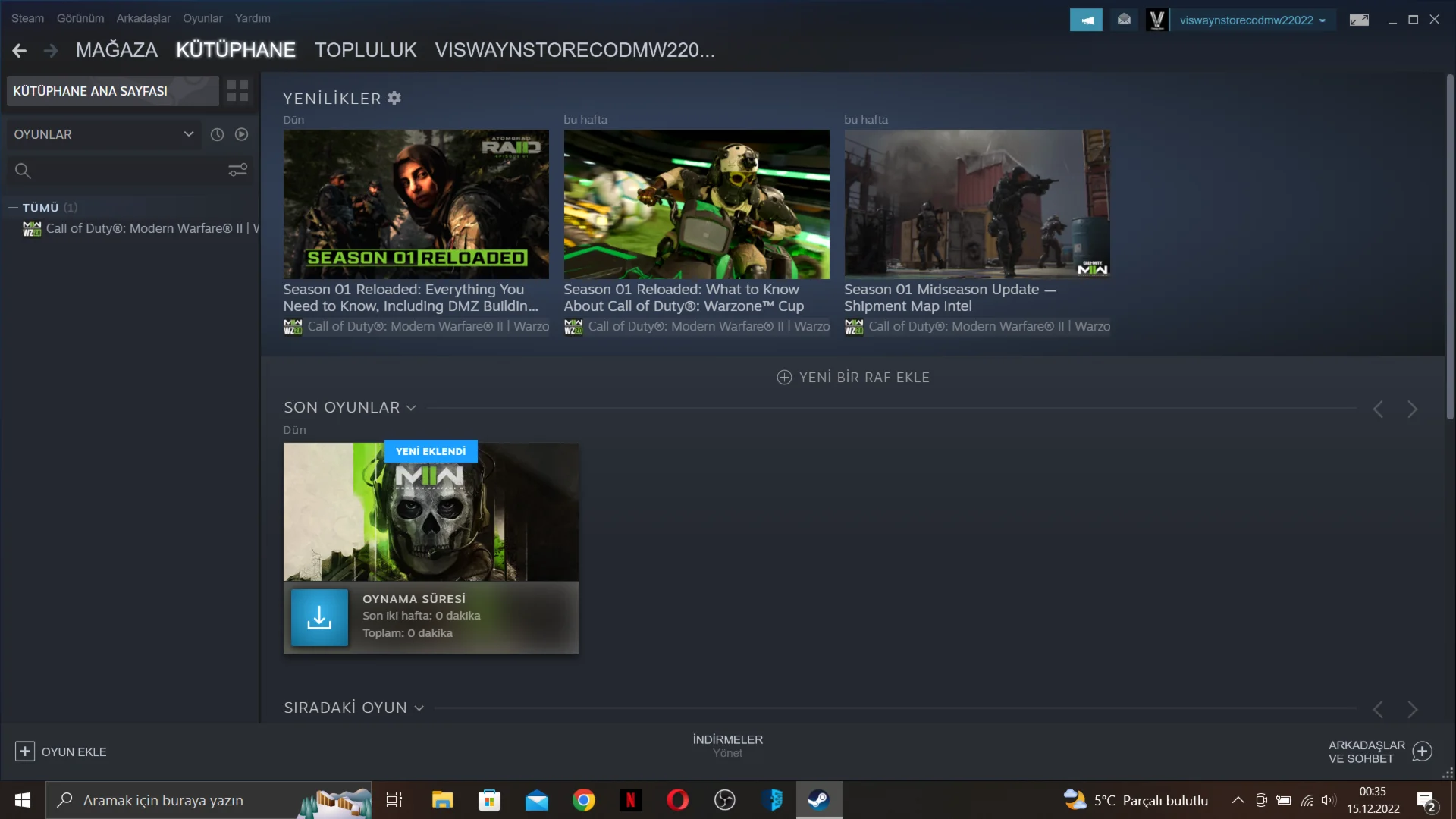Collapse the TÜMÜ games category
Image resolution: width=1456 pixels, height=819 pixels.
coord(13,207)
